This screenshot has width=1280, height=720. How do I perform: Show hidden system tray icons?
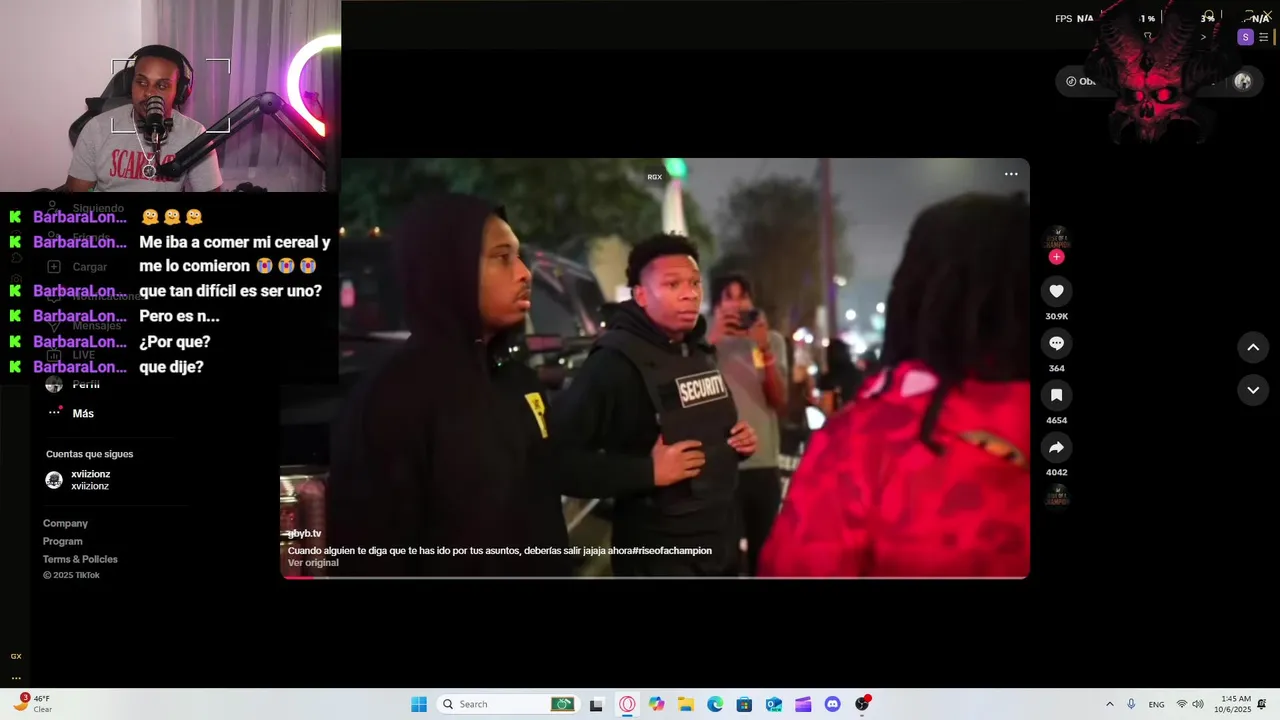point(1109,704)
